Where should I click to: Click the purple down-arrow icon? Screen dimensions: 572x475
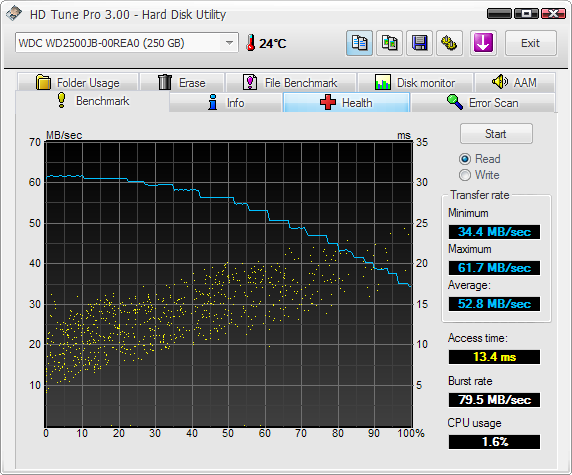tap(483, 43)
